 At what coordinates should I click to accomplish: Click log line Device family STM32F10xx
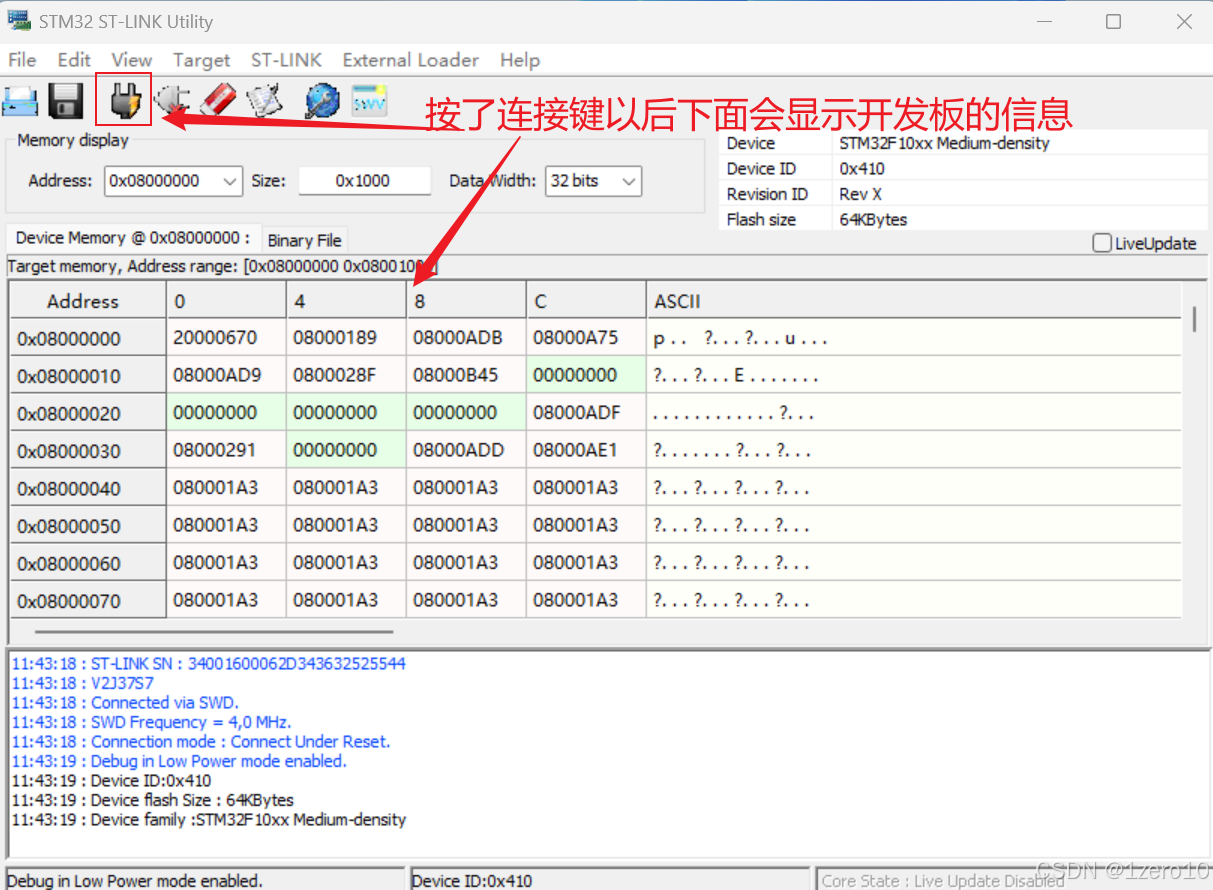[209, 819]
